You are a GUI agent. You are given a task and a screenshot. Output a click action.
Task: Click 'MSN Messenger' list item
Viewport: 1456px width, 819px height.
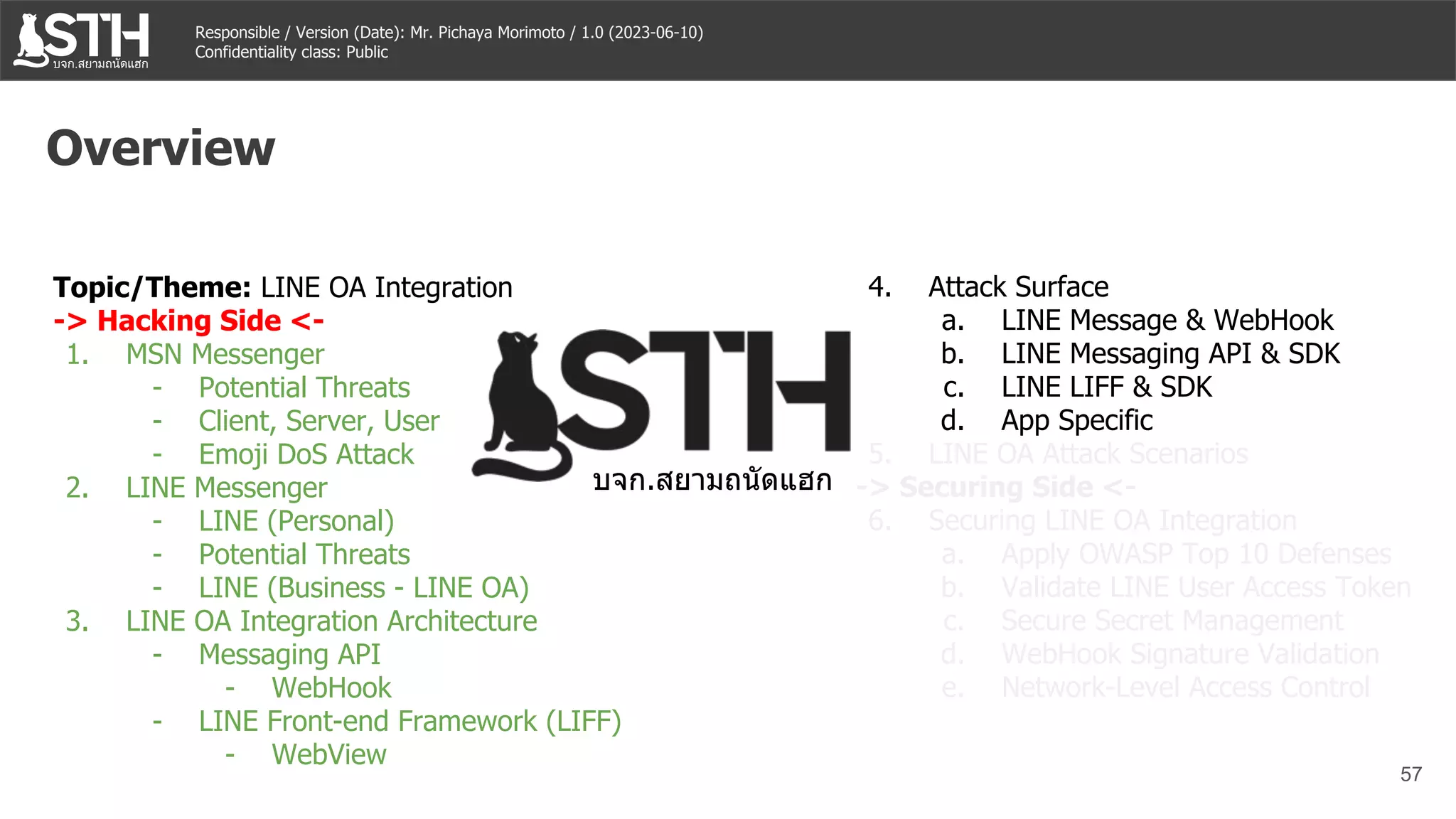pyautogui.click(x=225, y=354)
